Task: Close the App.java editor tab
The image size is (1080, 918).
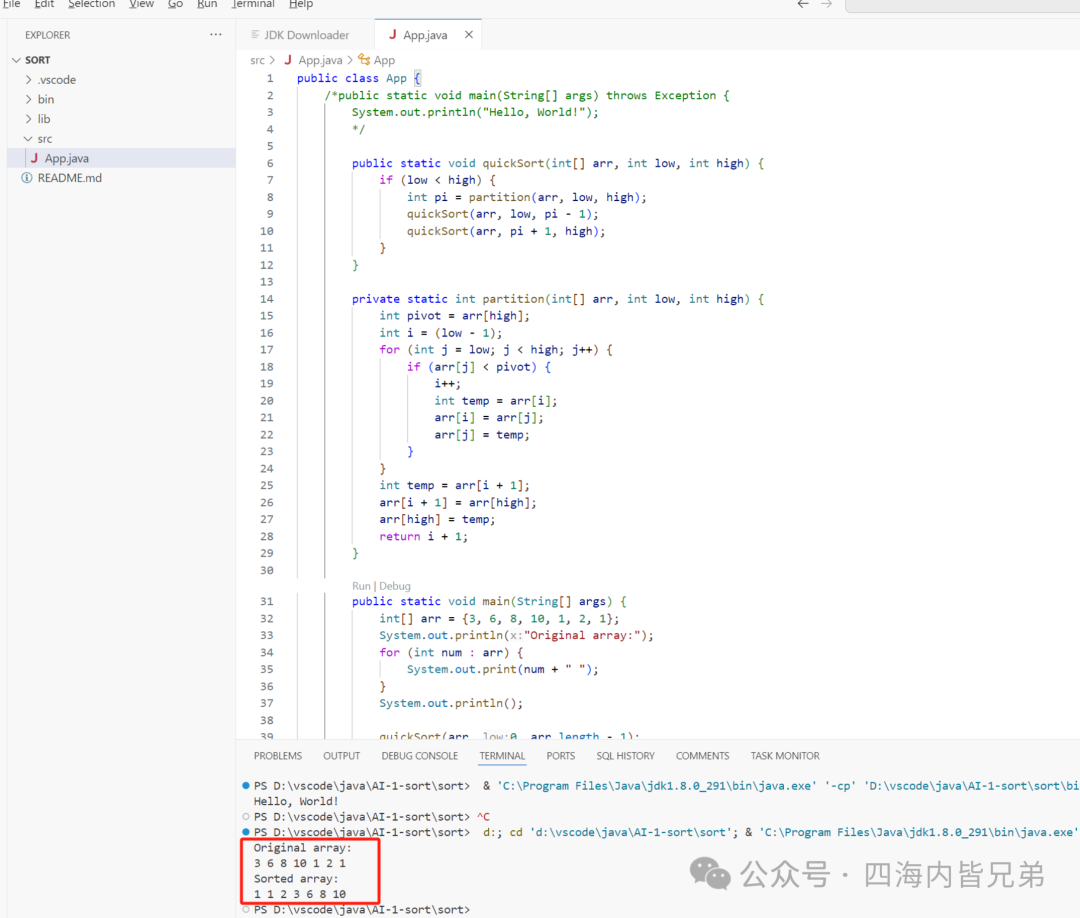Action: click(x=468, y=34)
